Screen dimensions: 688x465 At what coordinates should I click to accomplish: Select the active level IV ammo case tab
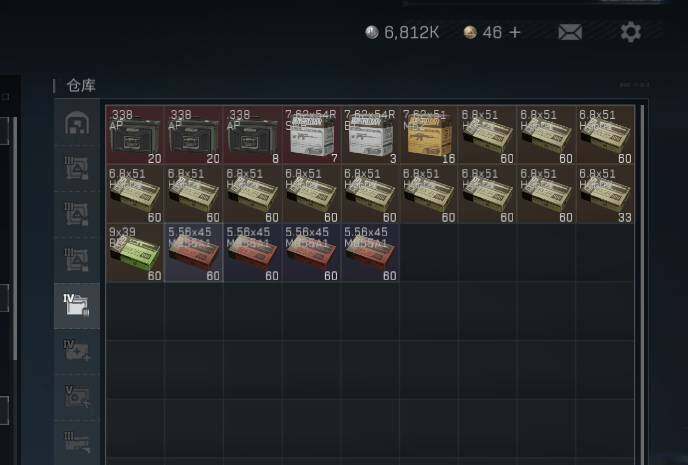[77, 306]
